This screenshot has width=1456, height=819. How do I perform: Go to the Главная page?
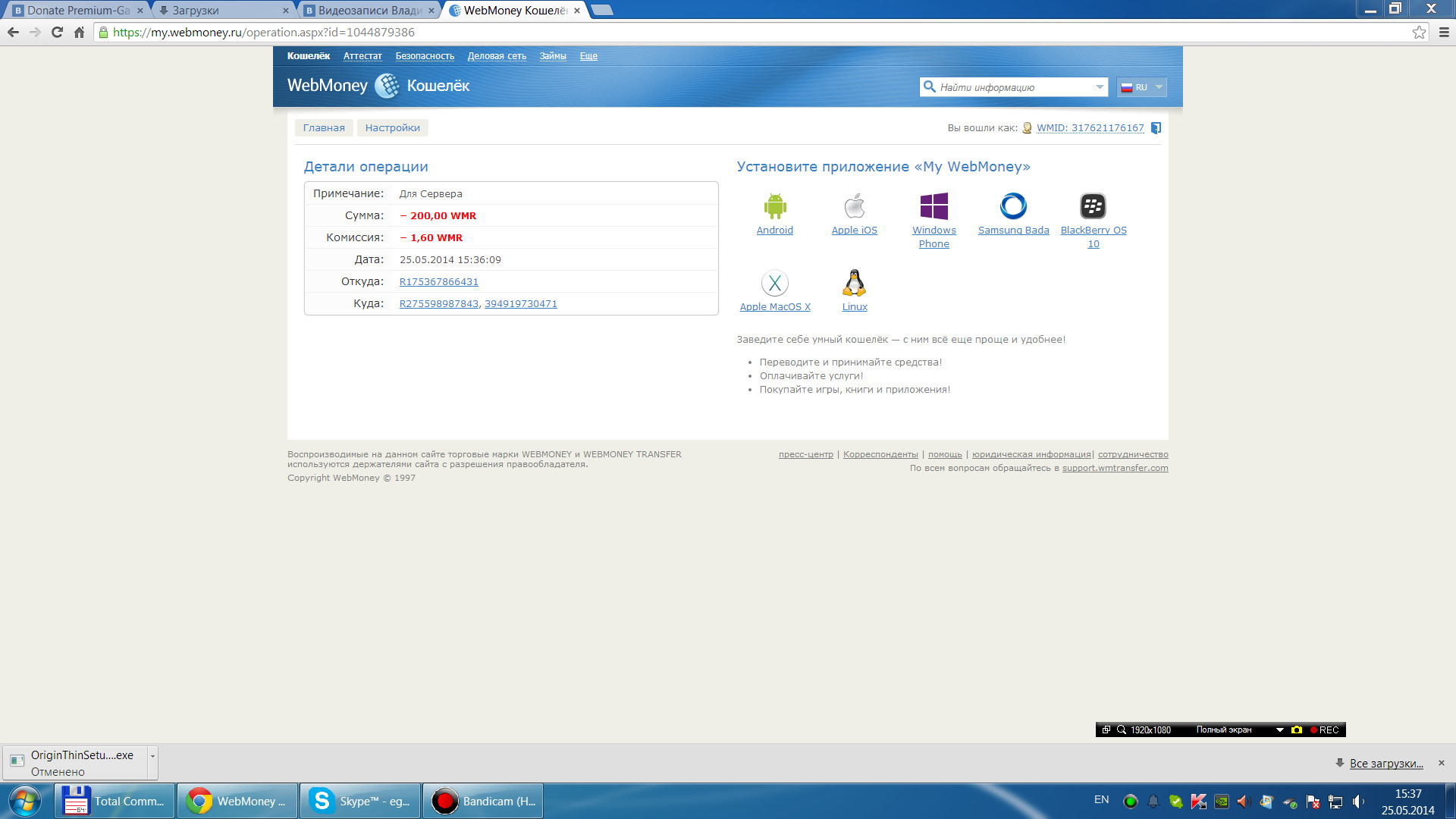click(x=324, y=128)
